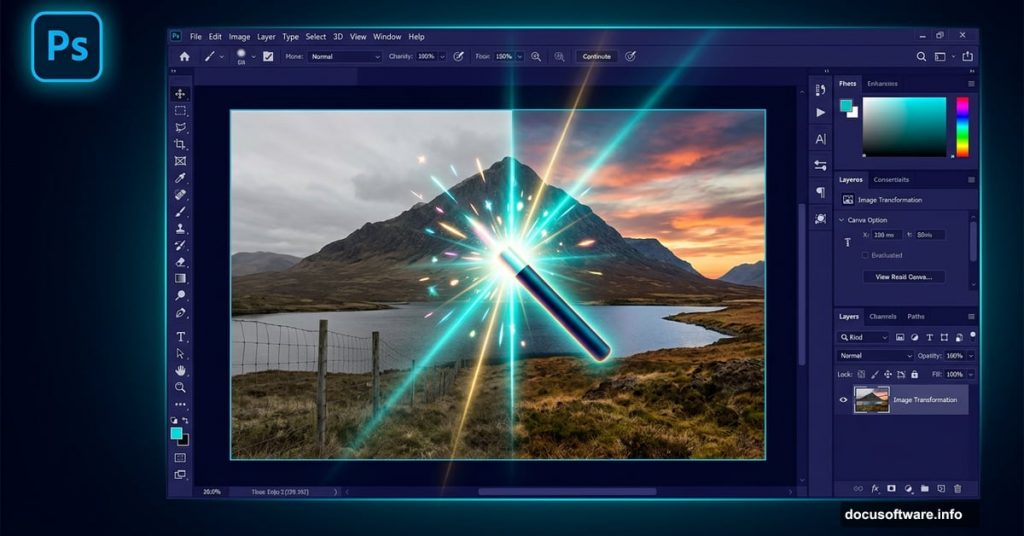Click the zoom-out magnifier in options bar
The width and height of the screenshot is (1024, 536).
(x=560, y=57)
